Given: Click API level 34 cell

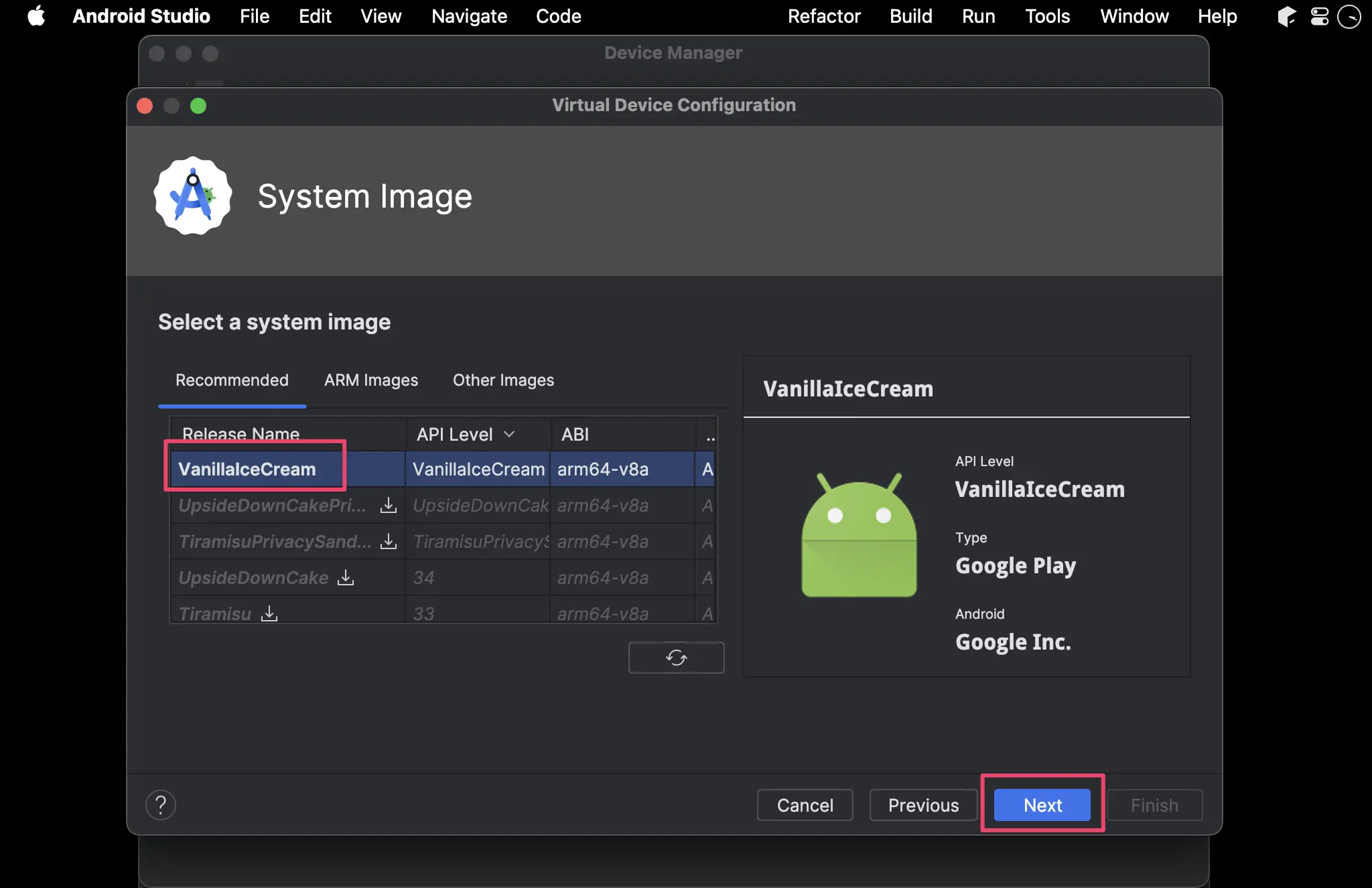Looking at the screenshot, I should pyautogui.click(x=478, y=577).
